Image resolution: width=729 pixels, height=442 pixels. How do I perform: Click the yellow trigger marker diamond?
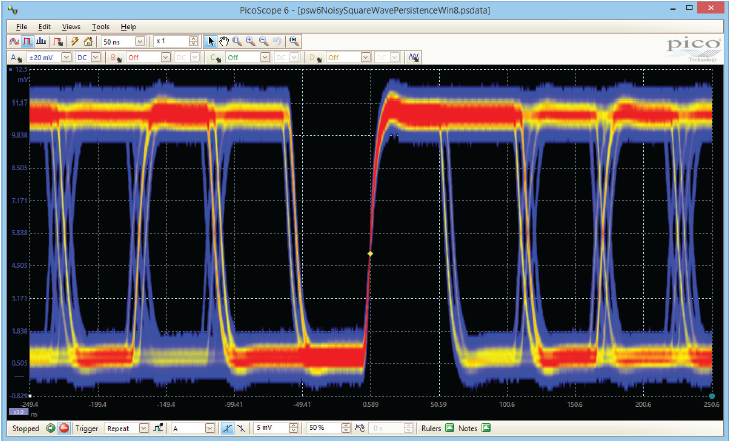pyautogui.click(x=369, y=255)
